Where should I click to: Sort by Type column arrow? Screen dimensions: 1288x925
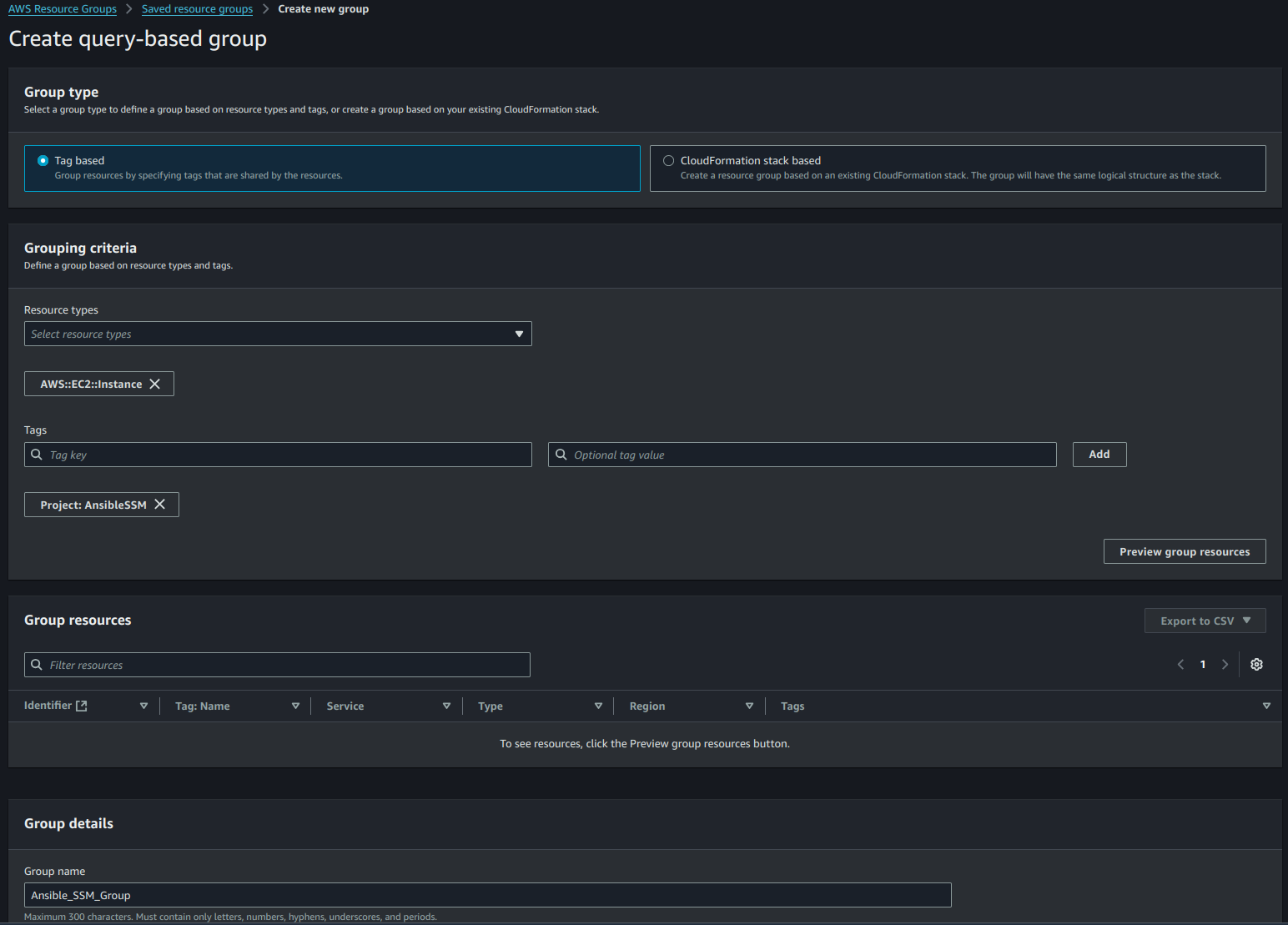[x=598, y=706]
